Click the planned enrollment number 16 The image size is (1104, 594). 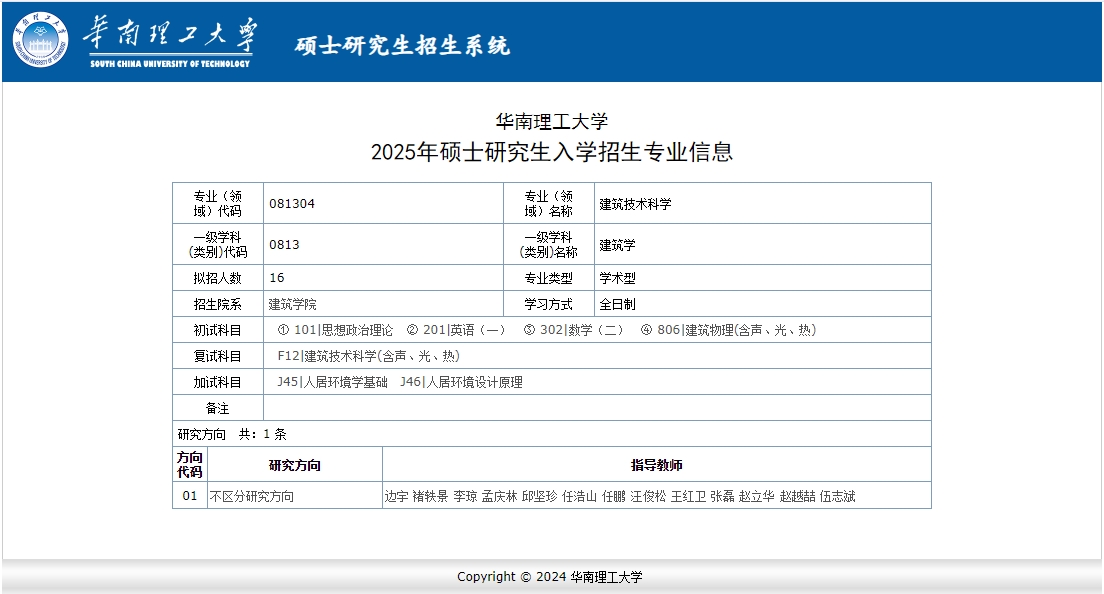click(x=277, y=277)
